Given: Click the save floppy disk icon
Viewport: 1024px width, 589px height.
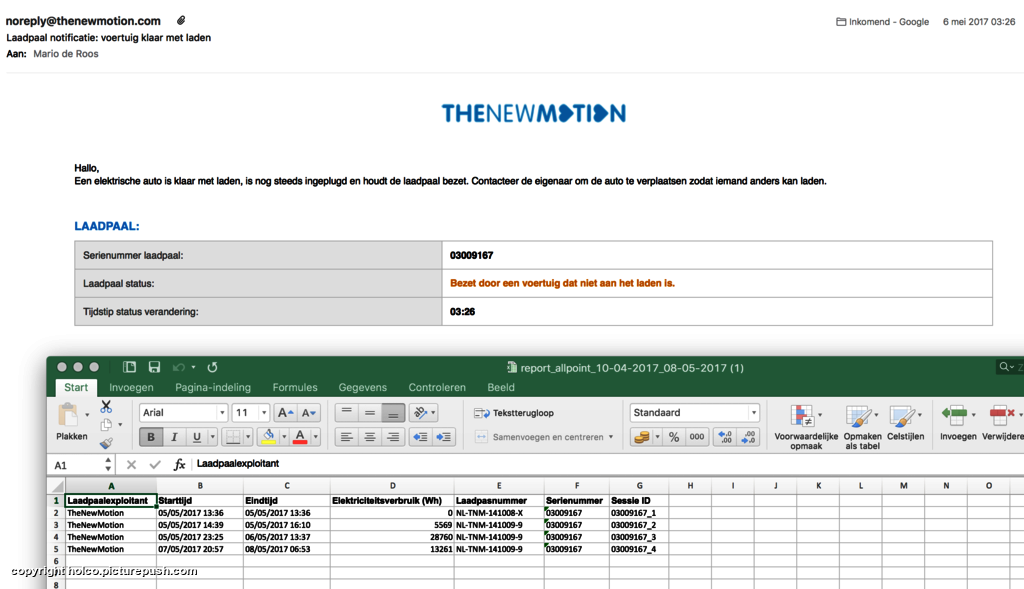Looking at the screenshot, I should [154, 367].
